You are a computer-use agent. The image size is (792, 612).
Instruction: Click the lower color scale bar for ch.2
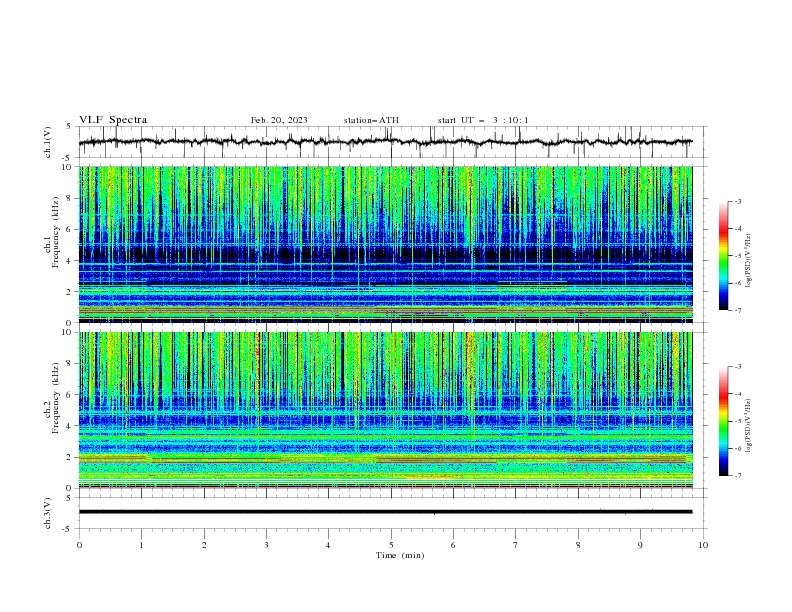[x=724, y=421]
